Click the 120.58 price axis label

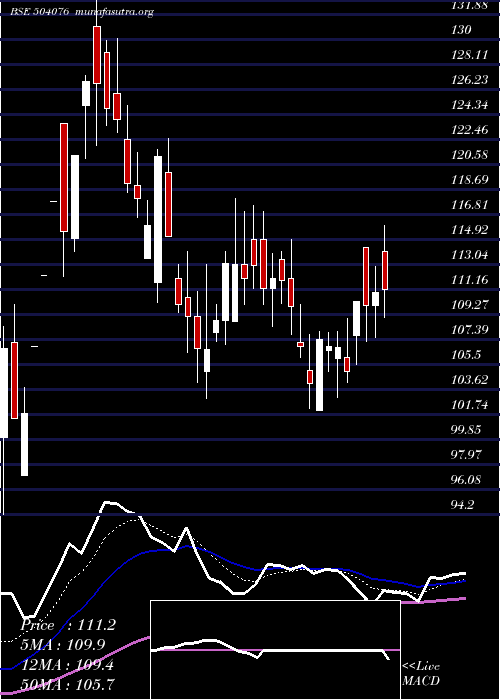point(468,155)
